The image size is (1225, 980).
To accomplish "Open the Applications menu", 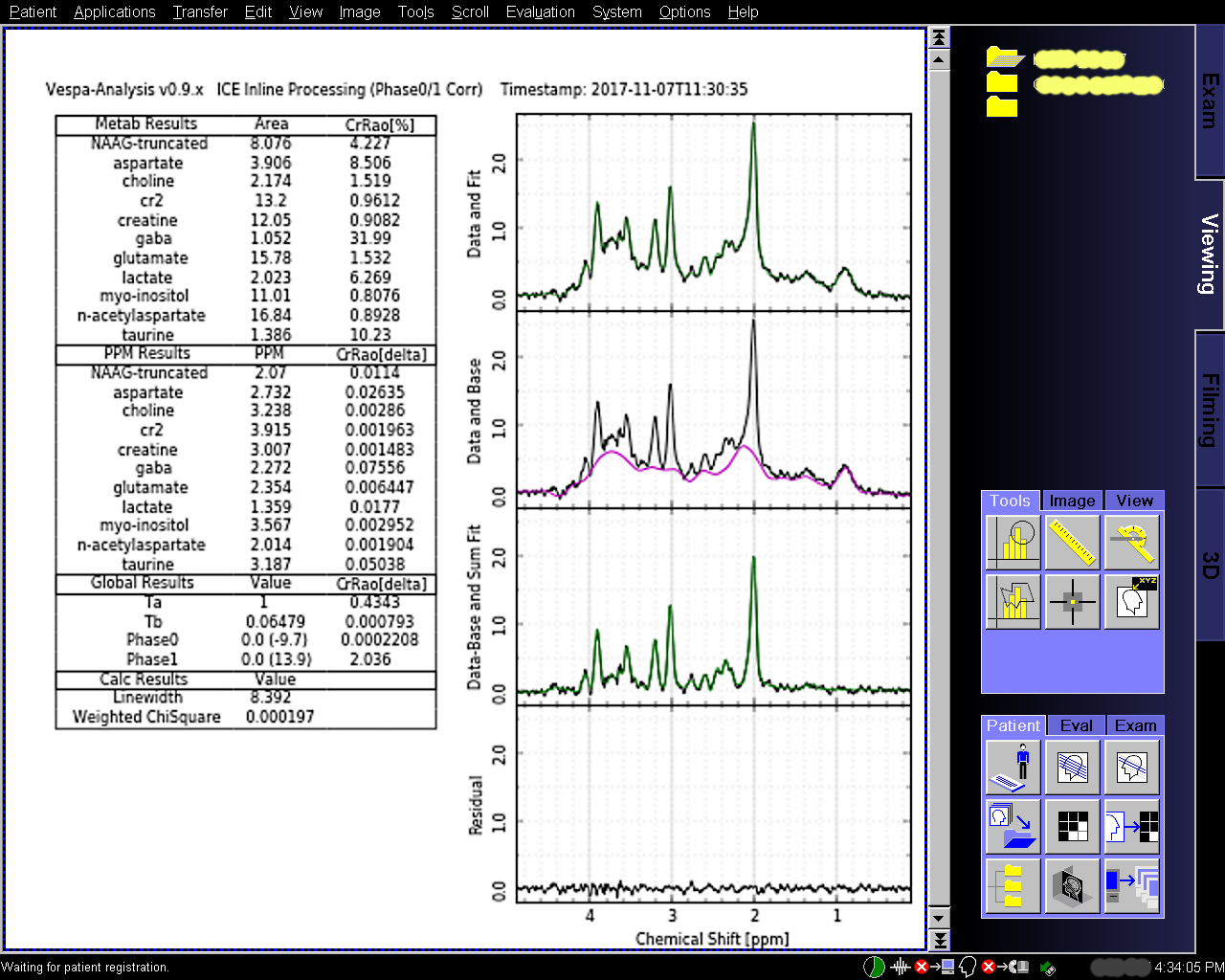I will (x=114, y=11).
